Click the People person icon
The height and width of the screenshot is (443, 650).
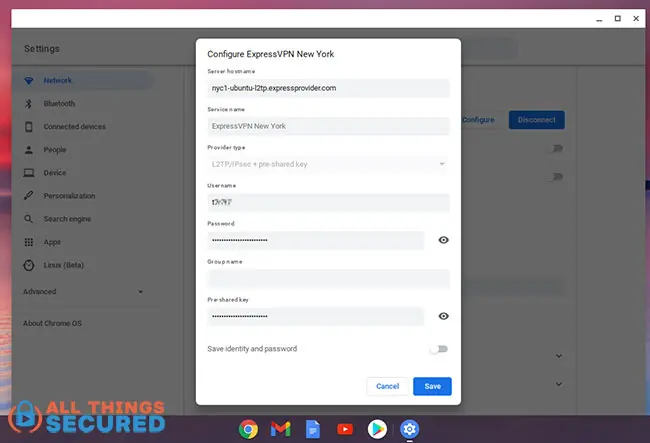[29, 150]
